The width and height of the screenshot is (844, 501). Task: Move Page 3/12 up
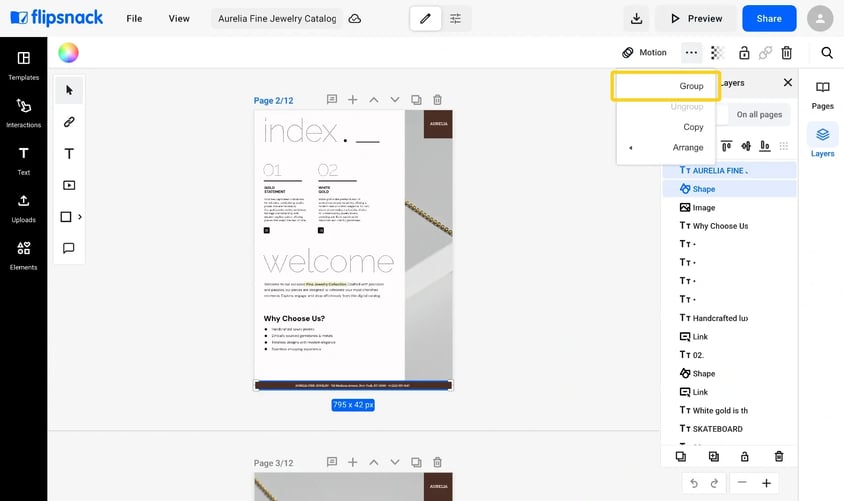click(x=374, y=462)
